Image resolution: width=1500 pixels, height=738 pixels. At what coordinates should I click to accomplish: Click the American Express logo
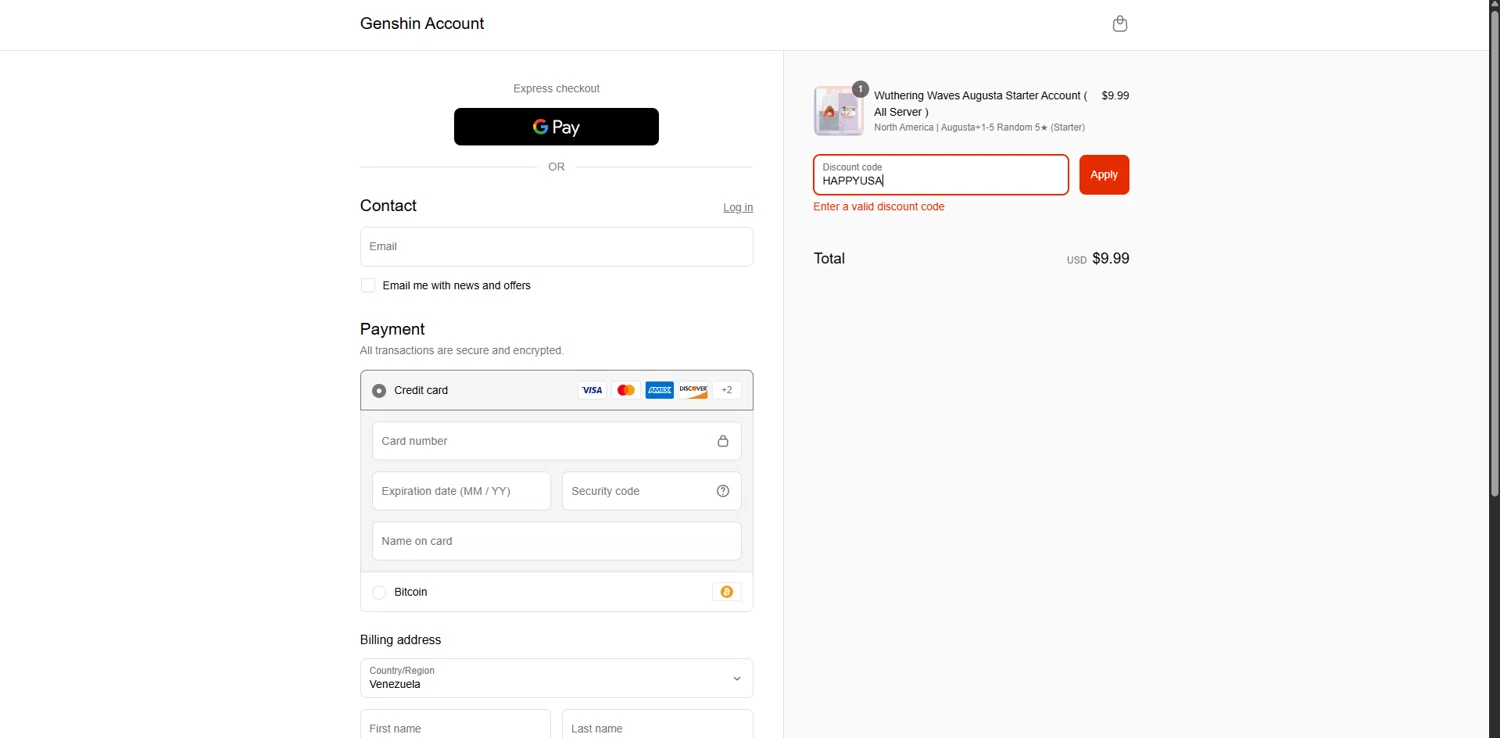(x=659, y=390)
